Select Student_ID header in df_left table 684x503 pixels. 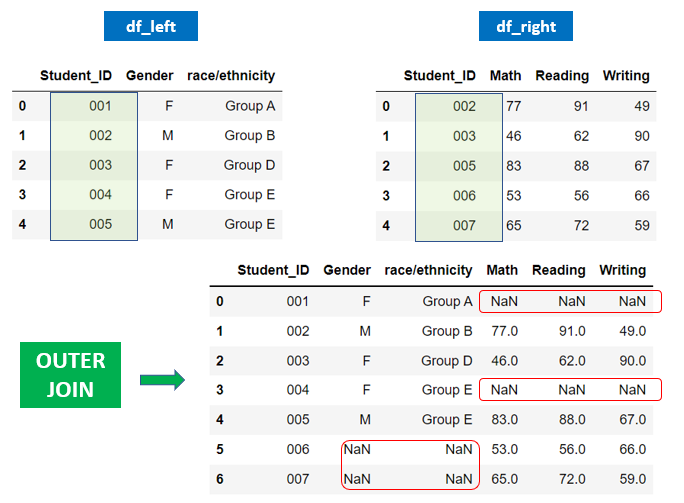coord(78,75)
